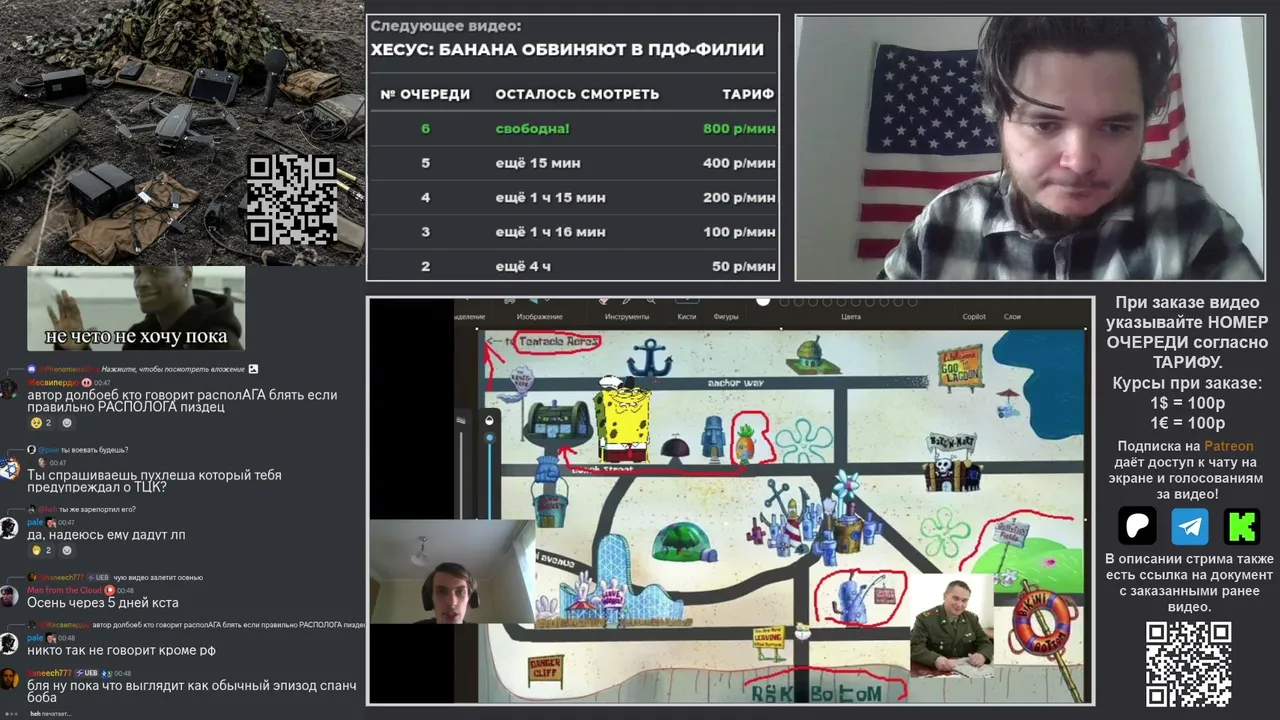Click the 'Следующее видео:' label
The width and height of the screenshot is (1280, 720).
(446, 27)
